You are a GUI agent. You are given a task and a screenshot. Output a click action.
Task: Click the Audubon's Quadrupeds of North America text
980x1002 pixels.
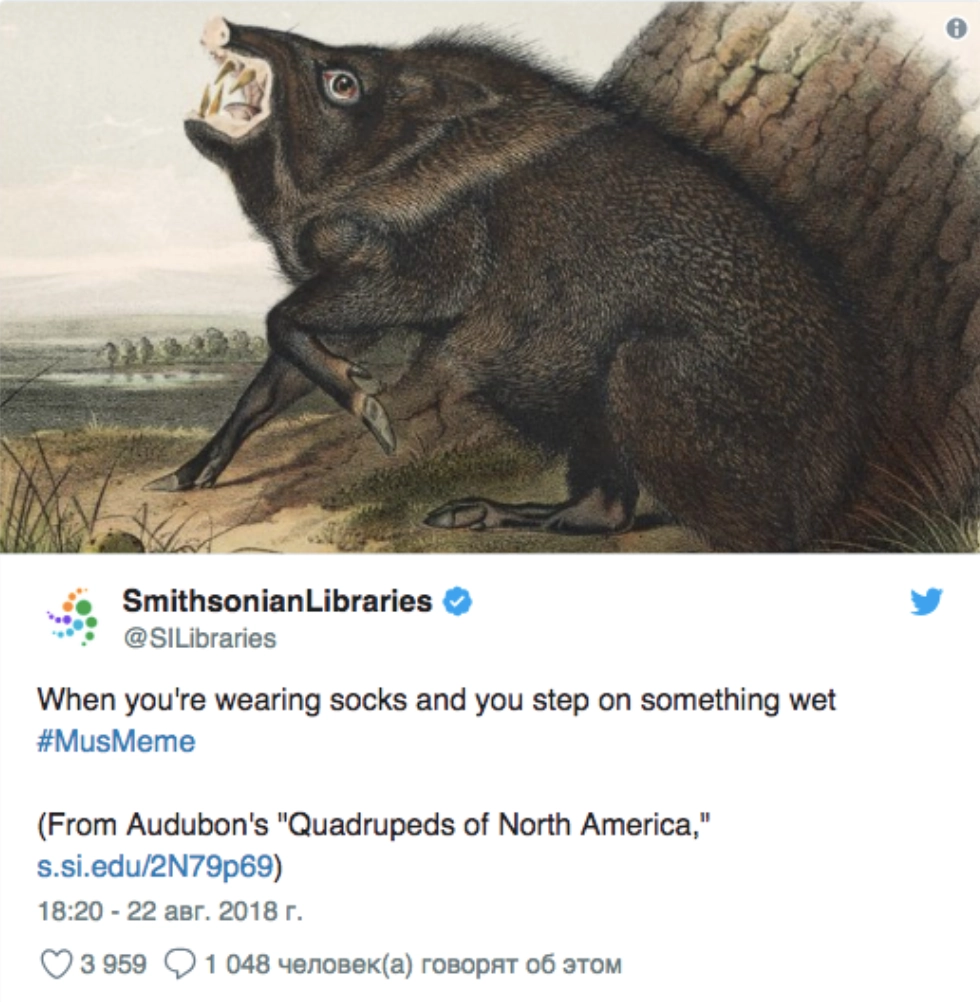coord(374,824)
